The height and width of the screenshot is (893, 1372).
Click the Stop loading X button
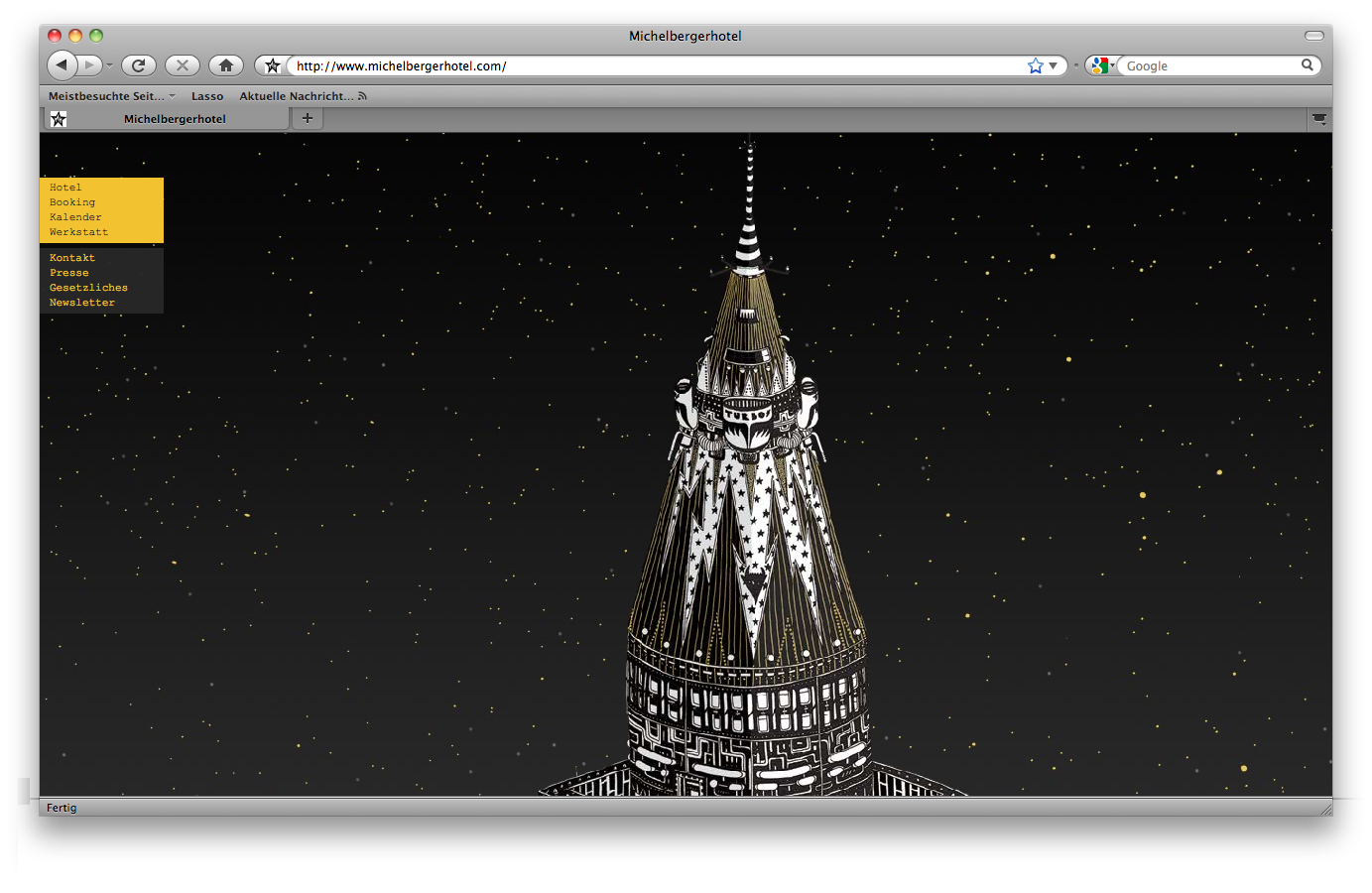coord(182,65)
